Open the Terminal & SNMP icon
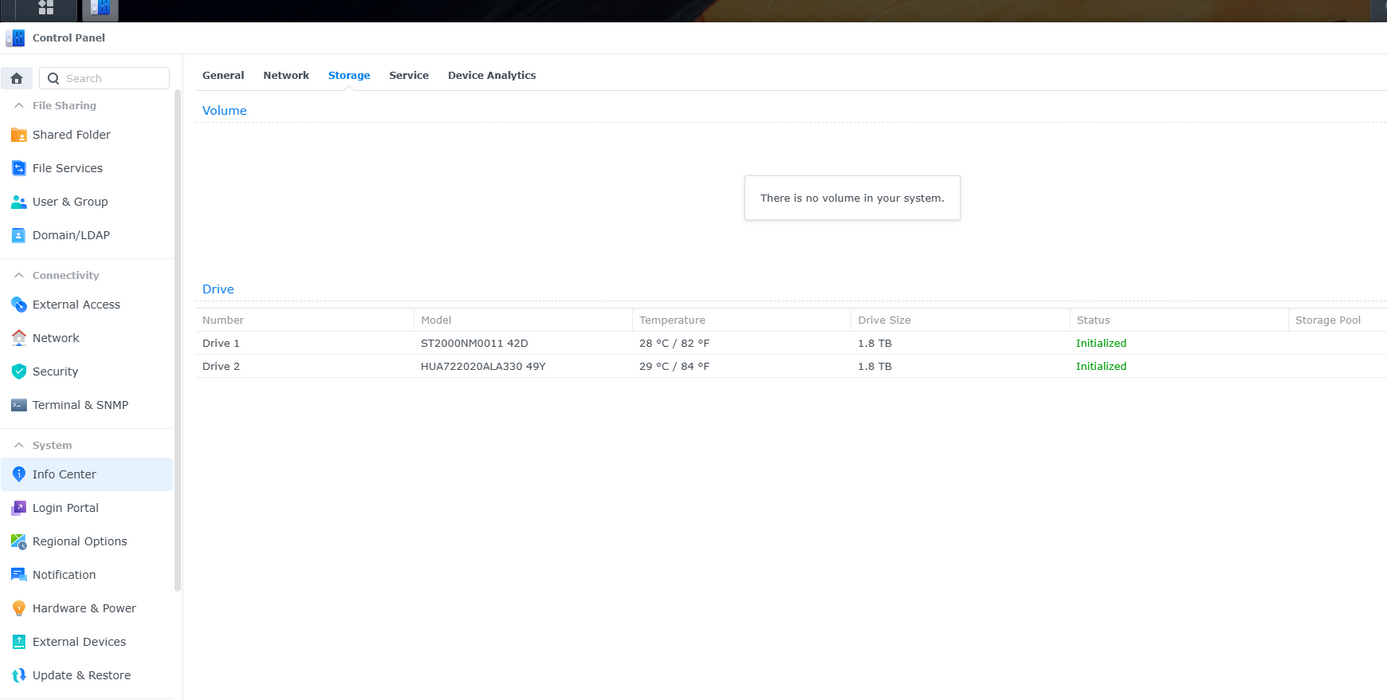Viewport: 1387px width, 700px height. [18, 405]
